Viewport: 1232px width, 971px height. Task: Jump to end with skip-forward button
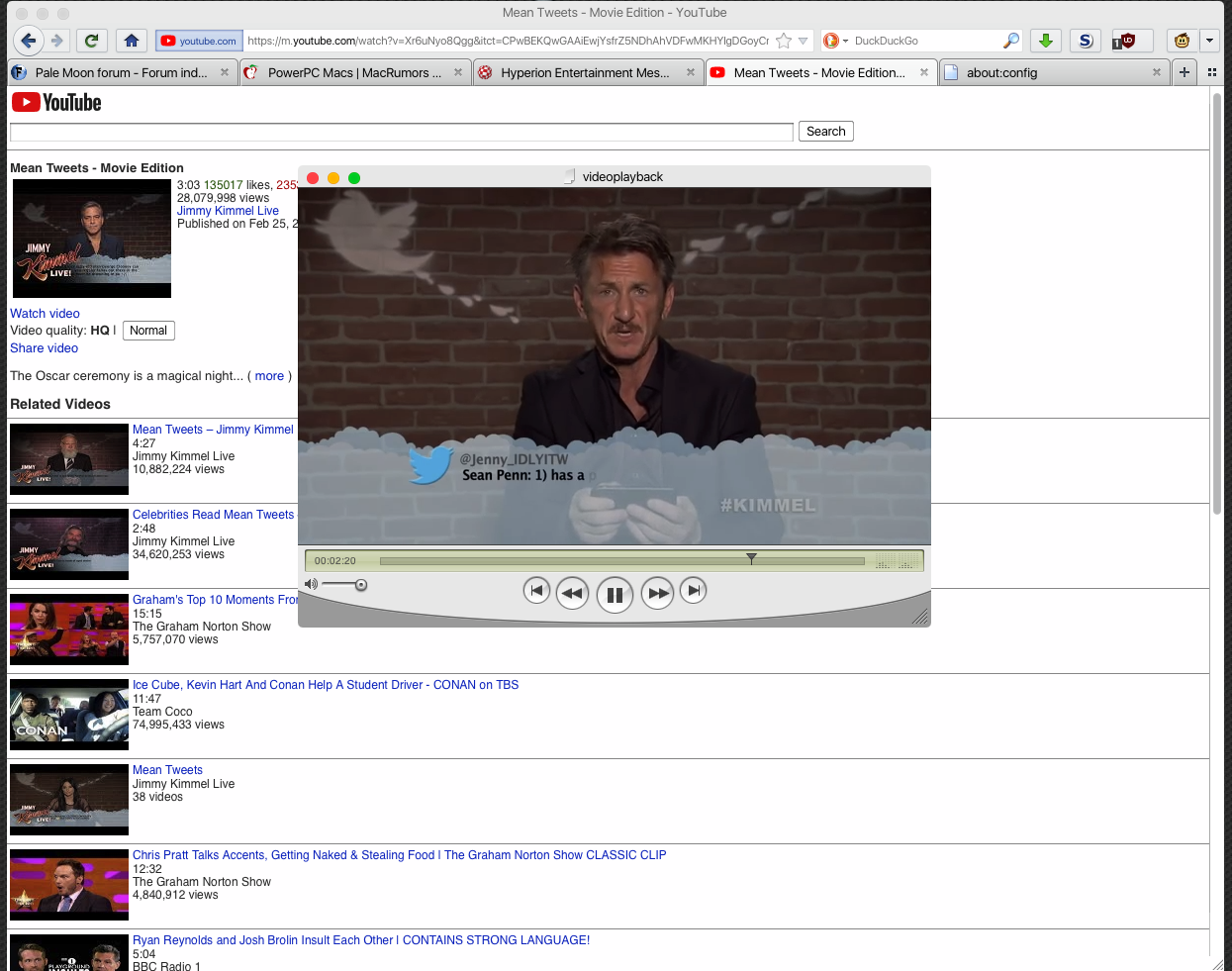tap(694, 591)
